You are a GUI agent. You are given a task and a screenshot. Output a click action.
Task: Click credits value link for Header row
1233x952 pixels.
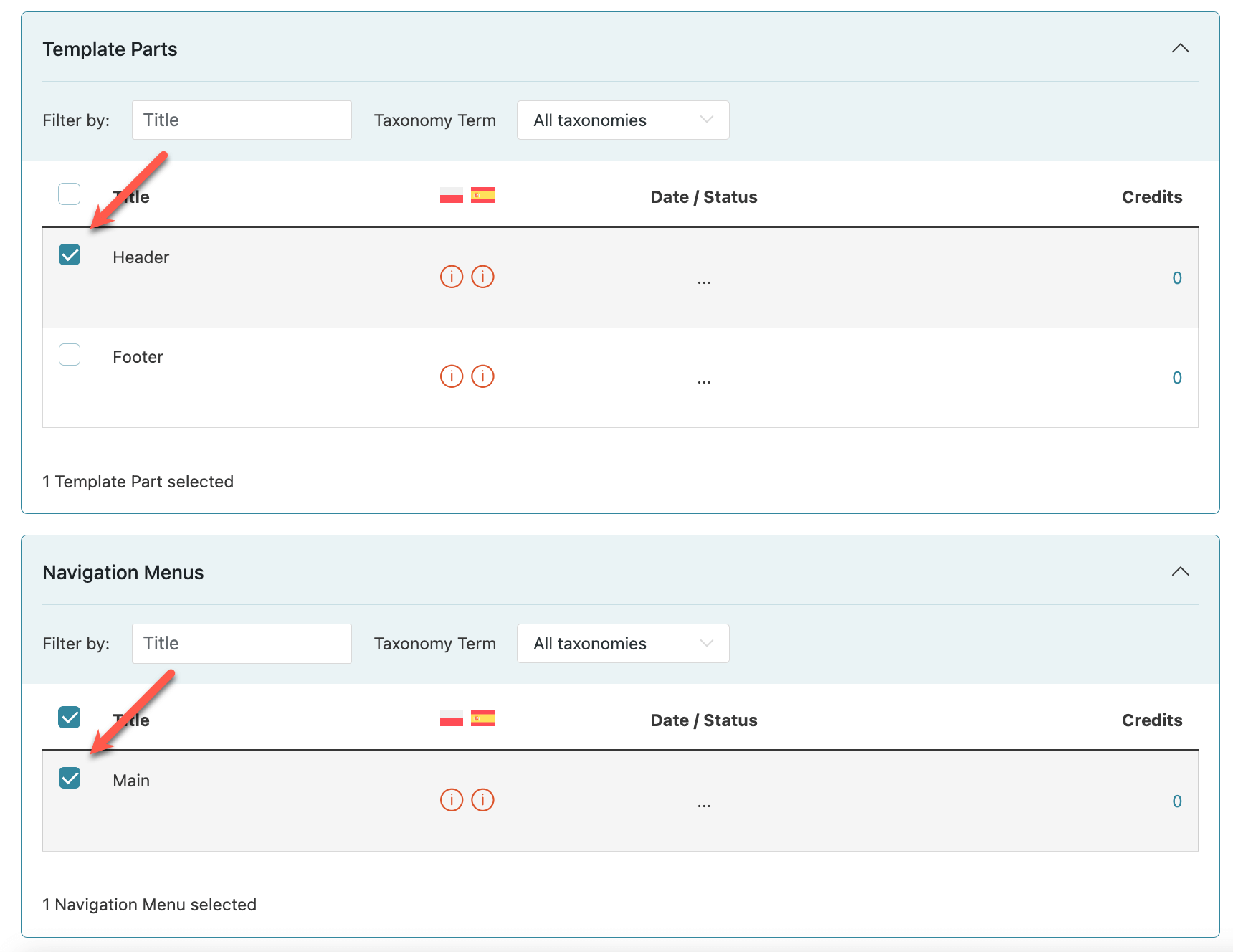click(x=1176, y=278)
